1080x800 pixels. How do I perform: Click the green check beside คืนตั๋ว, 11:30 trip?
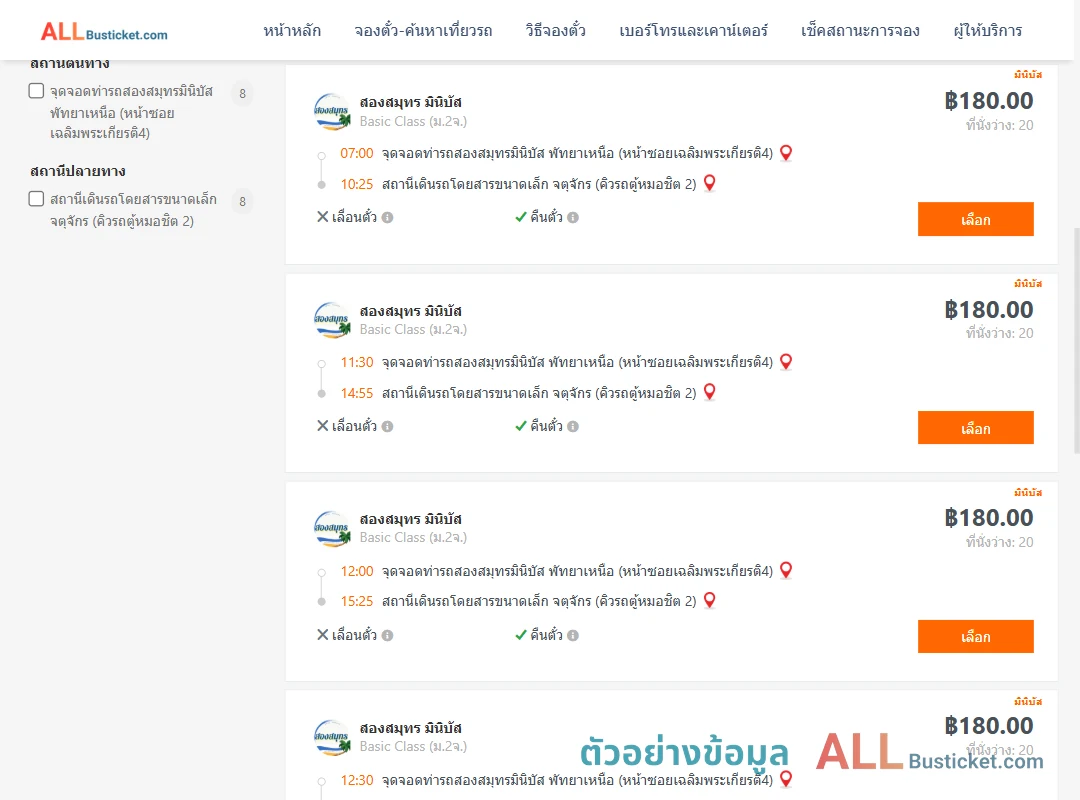(521, 426)
